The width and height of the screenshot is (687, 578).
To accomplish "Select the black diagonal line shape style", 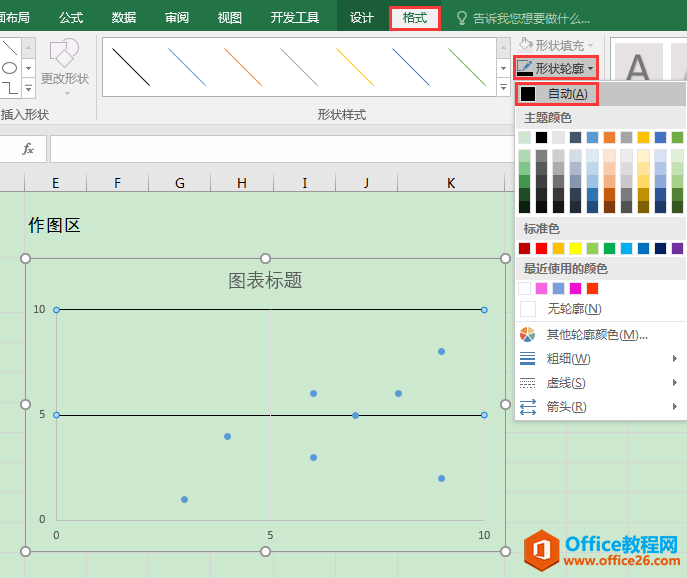I will [x=131, y=67].
